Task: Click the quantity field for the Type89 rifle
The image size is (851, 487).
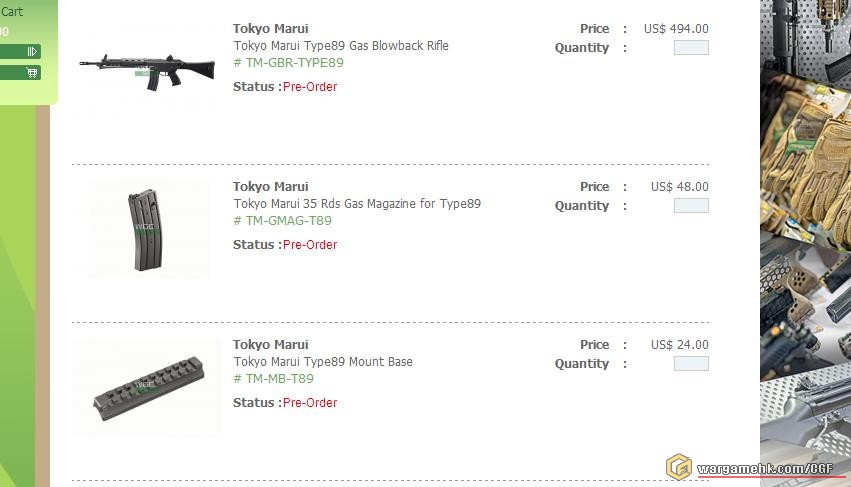Action: click(691, 47)
